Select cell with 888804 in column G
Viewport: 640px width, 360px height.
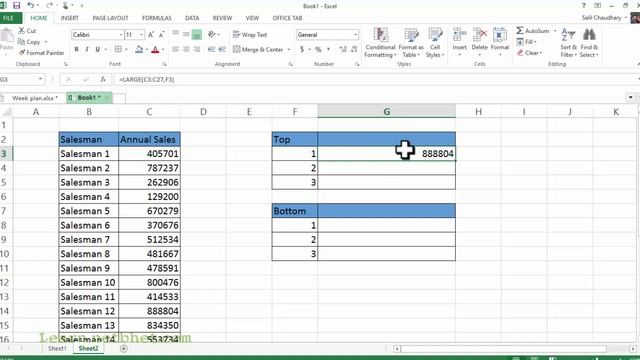(x=387, y=154)
